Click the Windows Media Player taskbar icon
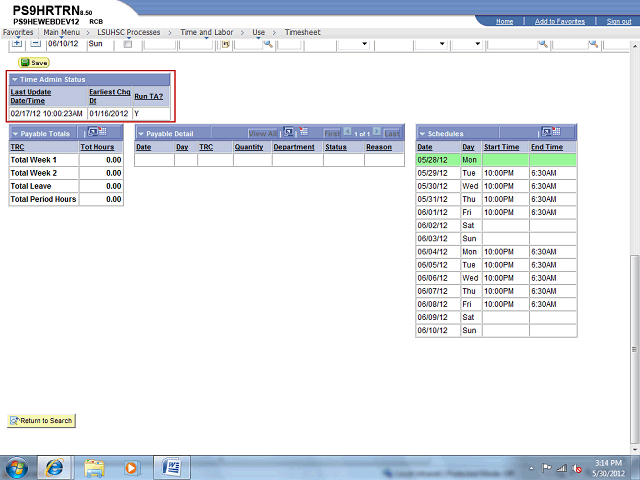The image size is (640, 480). coord(131,466)
